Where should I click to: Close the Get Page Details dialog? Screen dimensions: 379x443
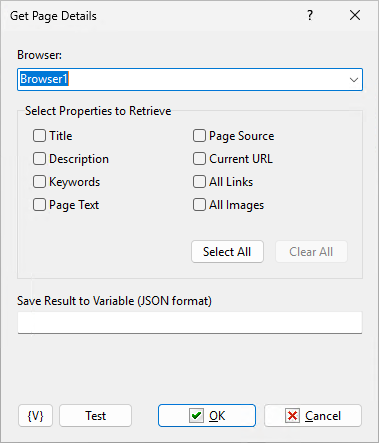point(355,15)
